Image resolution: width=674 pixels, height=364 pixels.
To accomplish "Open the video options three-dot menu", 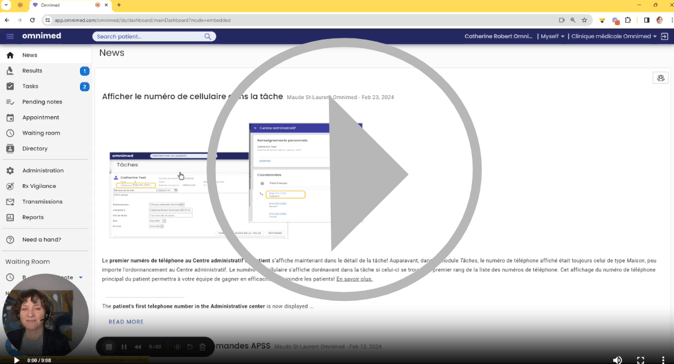I will pyautogui.click(x=663, y=360).
